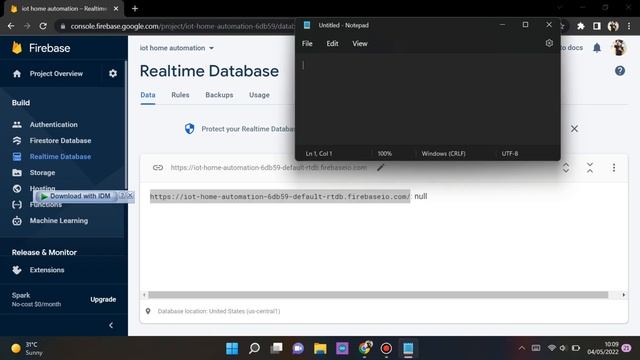Click Notepad zoom level 100%
The image size is (640, 360).
tap(384, 154)
